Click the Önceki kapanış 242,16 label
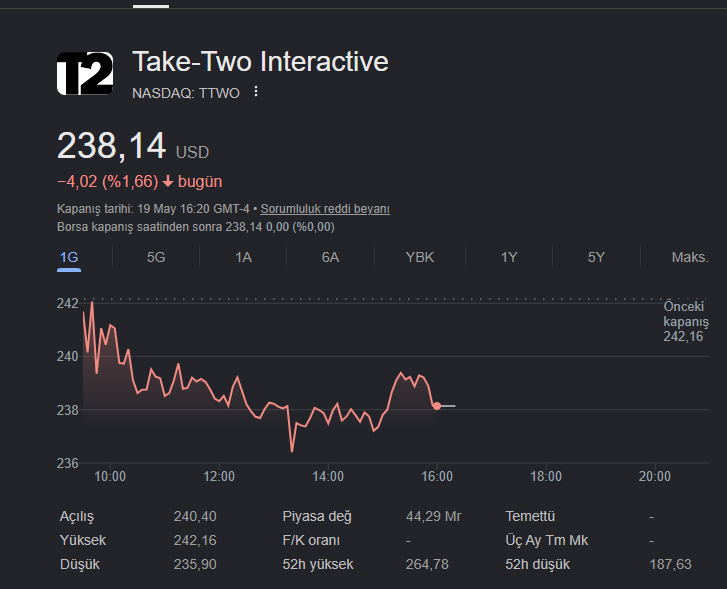Screen dimensions: 727x589 [686, 321]
